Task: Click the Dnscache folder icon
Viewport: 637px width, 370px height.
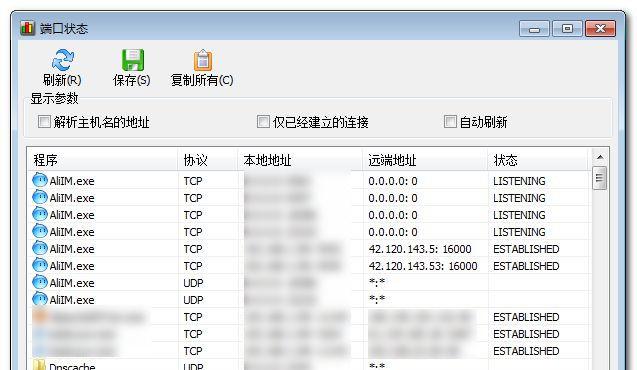Action: (39, 365)
